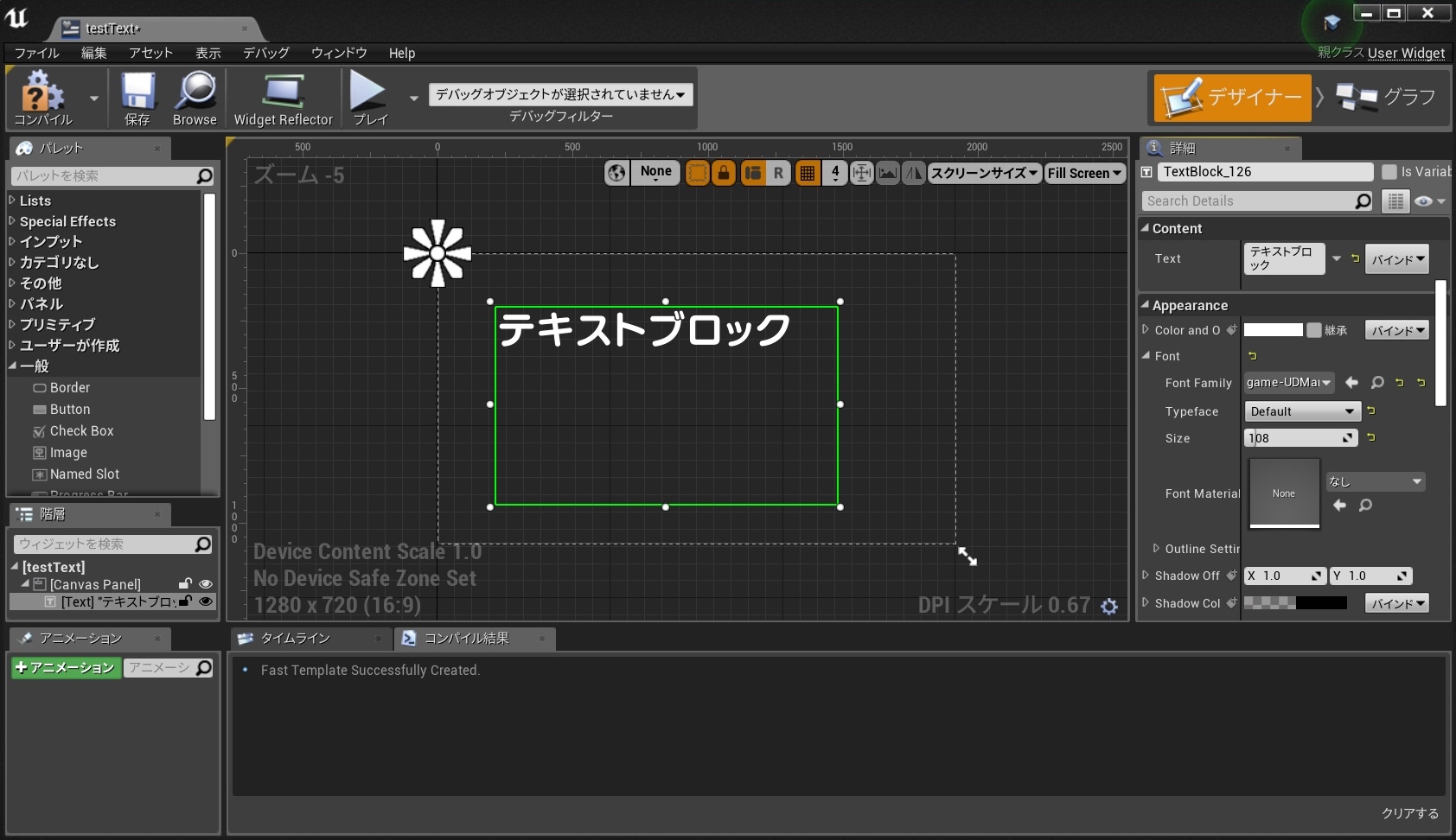Click the globe localization icon in viewport
The height and width of the screenshot is (840, 1456).
(616, 173)
